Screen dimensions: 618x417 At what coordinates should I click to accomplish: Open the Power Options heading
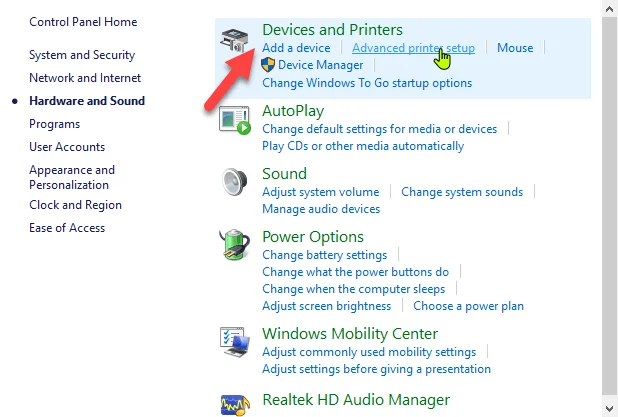click(x=313, y=237)
